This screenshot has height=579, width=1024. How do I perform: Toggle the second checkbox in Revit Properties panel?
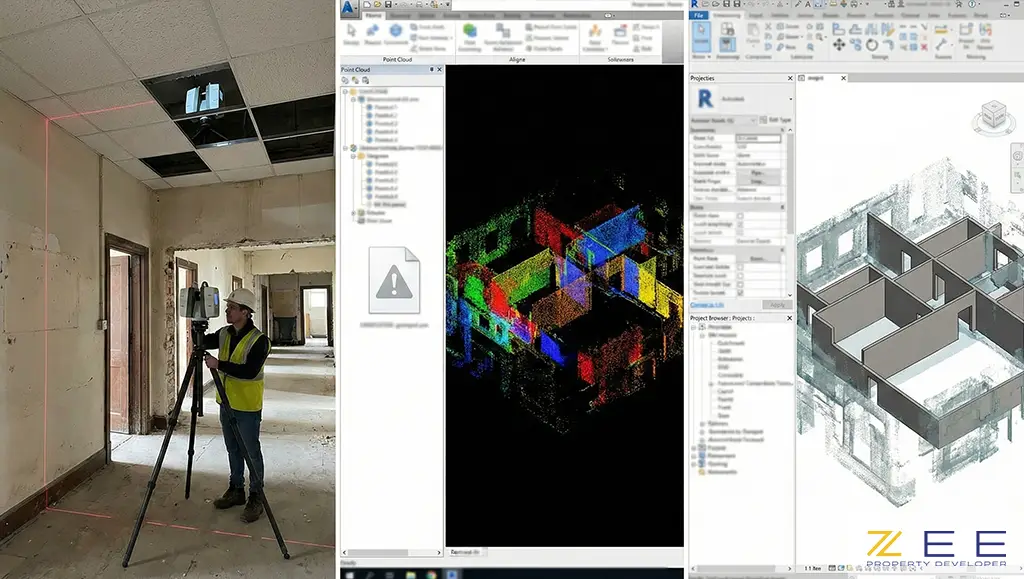pos(739,225)
